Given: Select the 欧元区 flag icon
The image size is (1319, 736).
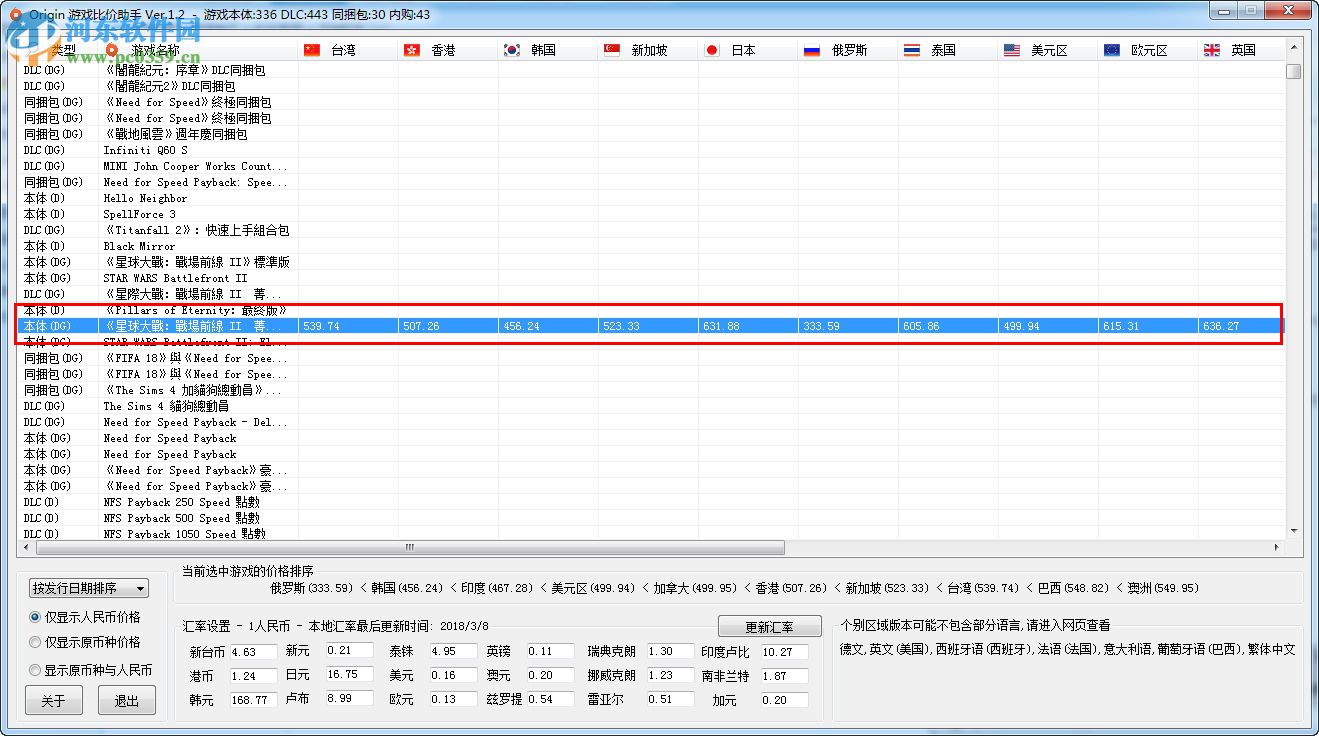Looking at the screenshot, I should (1111, 48).
